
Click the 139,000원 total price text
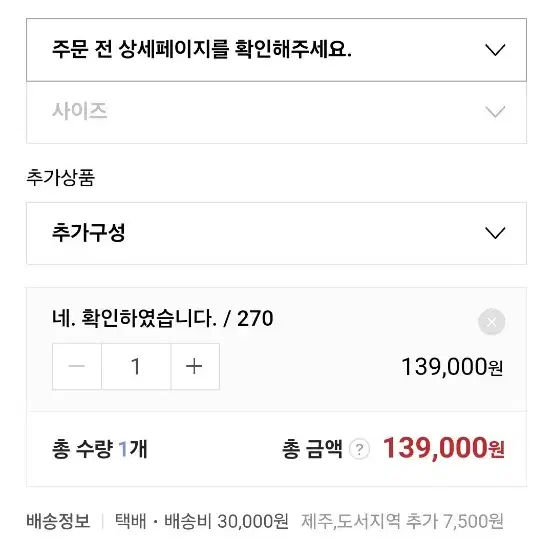444,448
